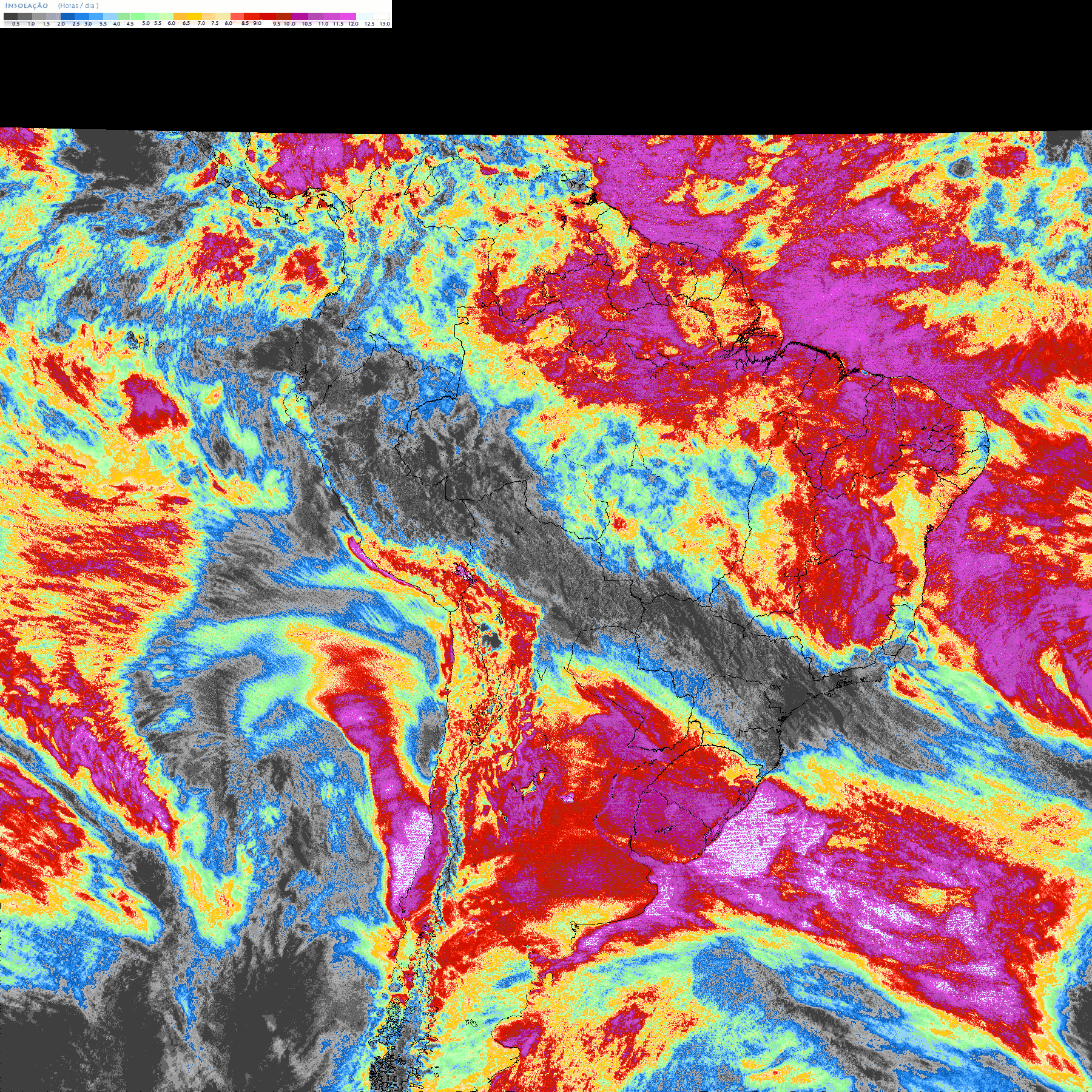Select the dark red swatch above 9.5
Screen dimensions: 1092x1092
(268, 16)
